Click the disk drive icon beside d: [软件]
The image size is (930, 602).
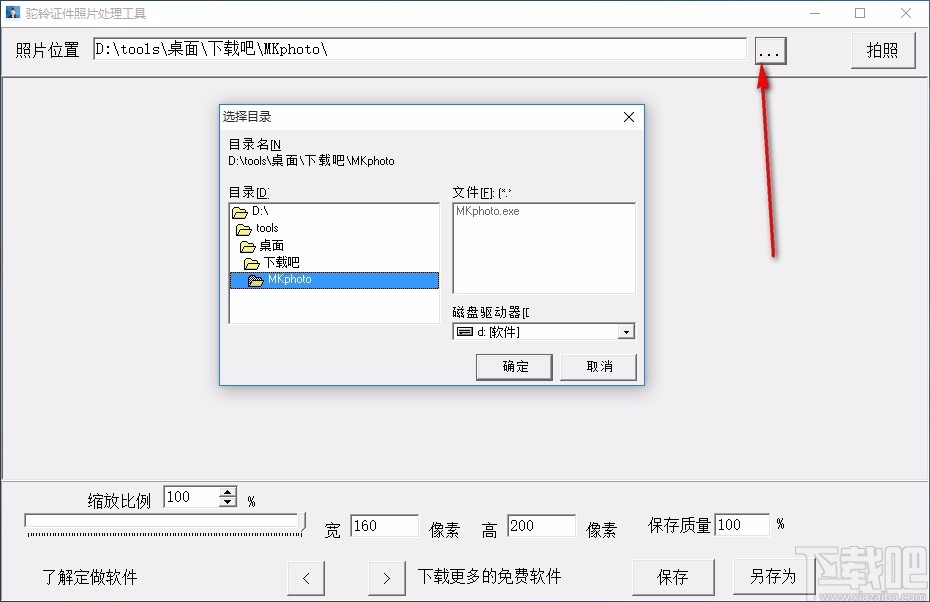pos(467,331)
